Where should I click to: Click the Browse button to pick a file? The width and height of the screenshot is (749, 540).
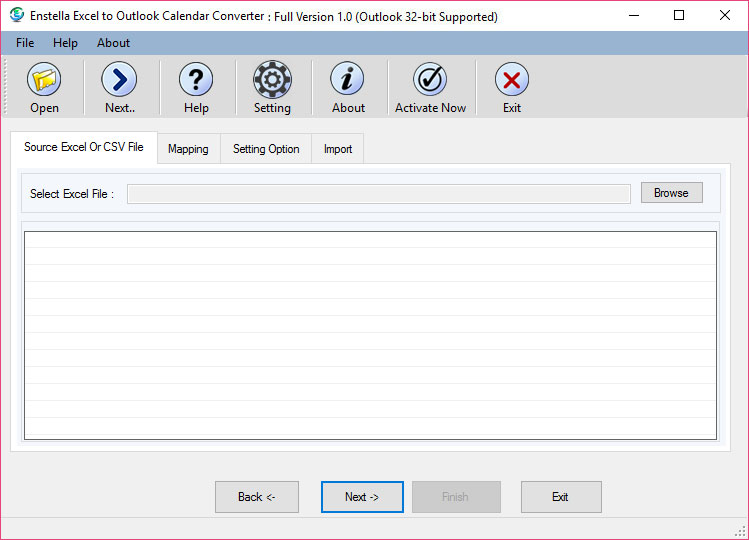pyautogui.click(x=671, y=193)
